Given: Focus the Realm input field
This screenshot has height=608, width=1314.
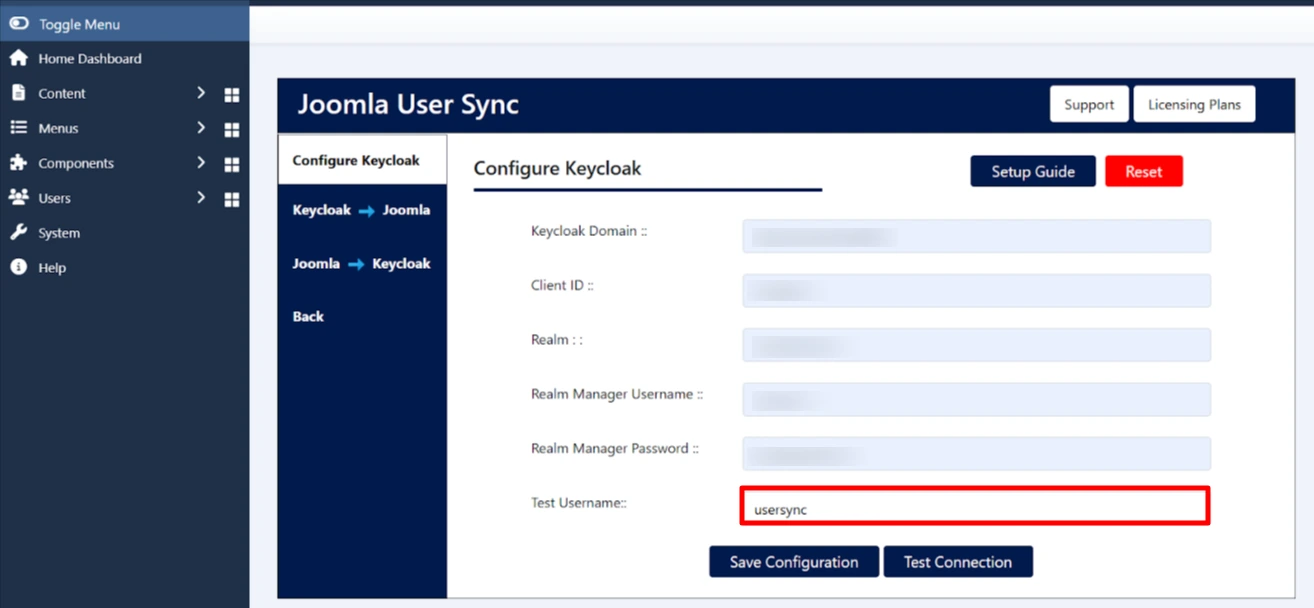Looking at the screenshot, I should click(x=977, y=345).
